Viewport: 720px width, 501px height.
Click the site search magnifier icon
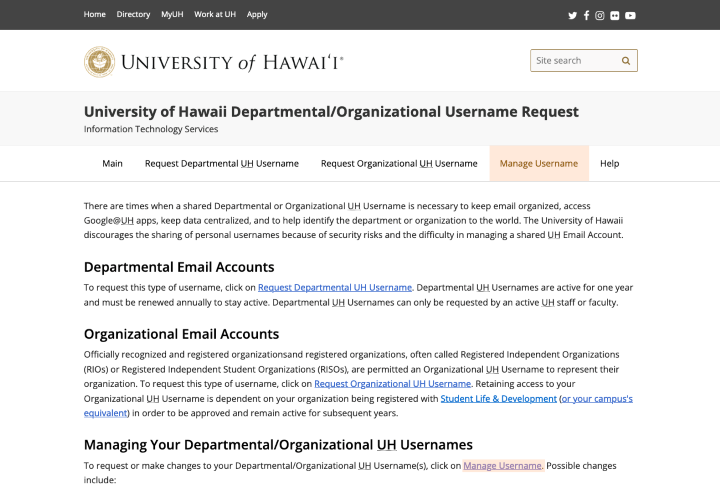click(x=626, y=61)
